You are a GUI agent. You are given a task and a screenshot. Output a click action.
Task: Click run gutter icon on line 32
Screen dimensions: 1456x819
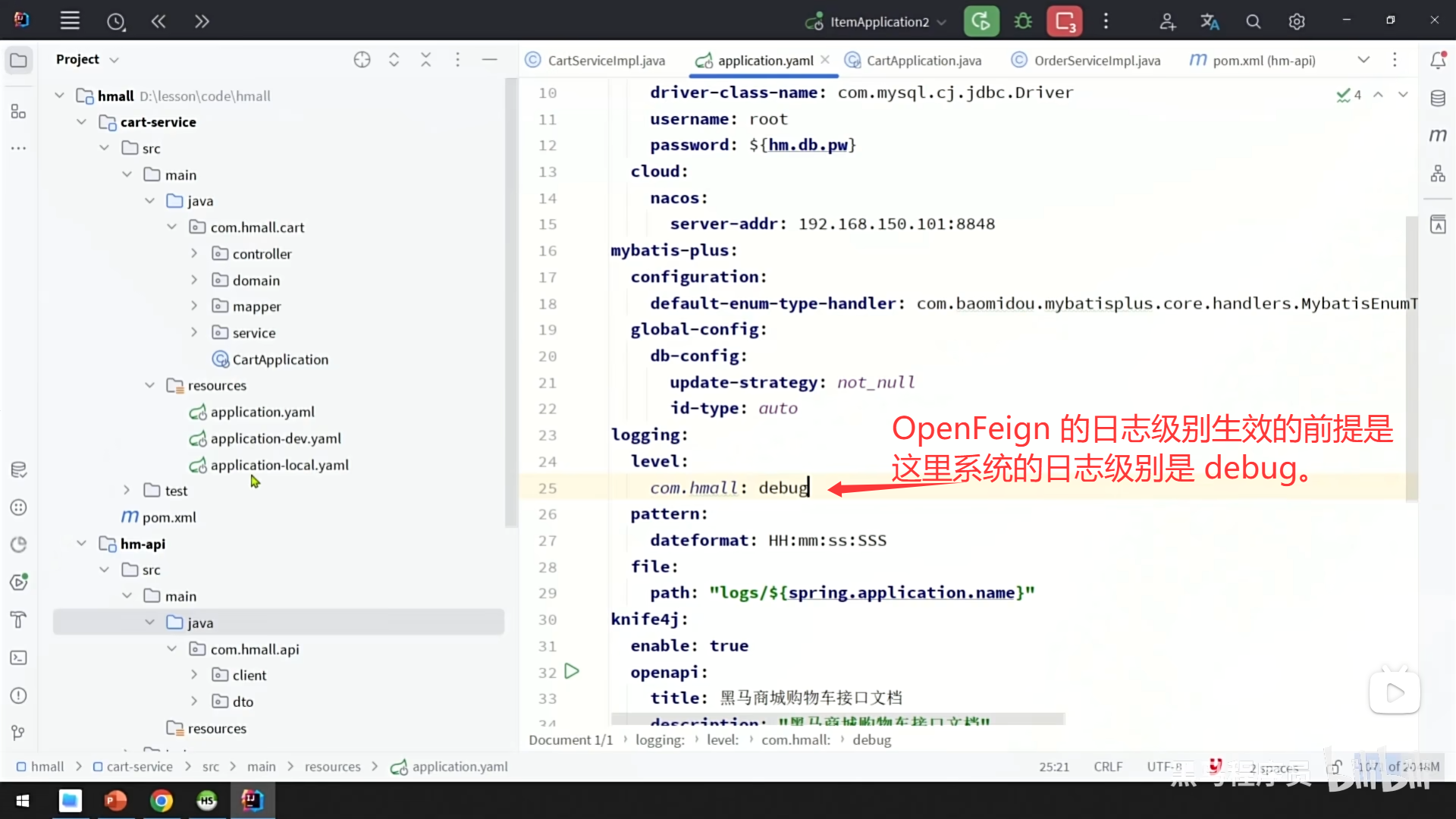tap(572, 671)
